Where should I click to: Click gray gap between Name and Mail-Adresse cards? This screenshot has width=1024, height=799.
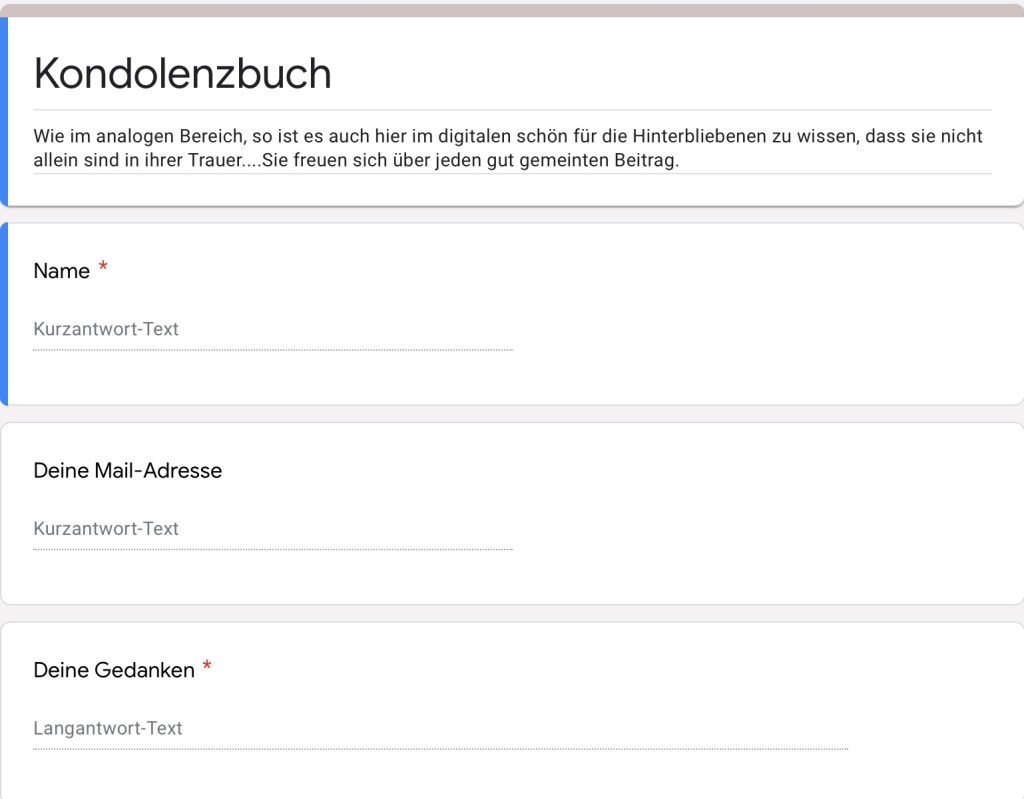pos(512,414)
